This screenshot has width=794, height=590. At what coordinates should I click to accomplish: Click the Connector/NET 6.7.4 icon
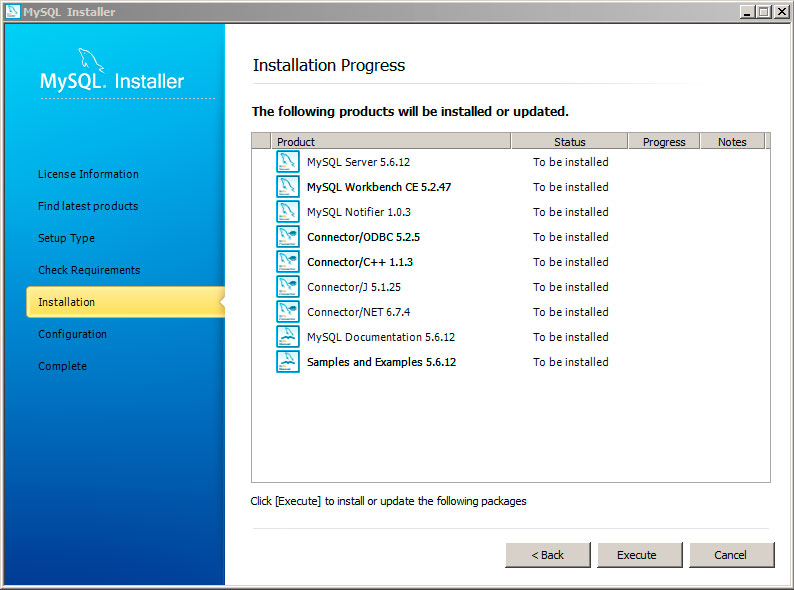tap(288, 312)
